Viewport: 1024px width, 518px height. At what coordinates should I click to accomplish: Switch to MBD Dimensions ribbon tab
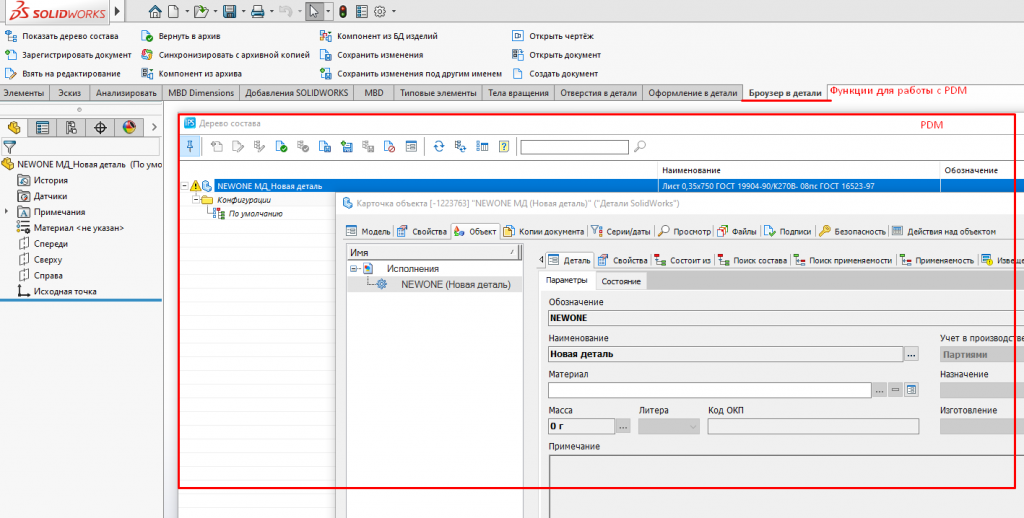tap(201, 93)
